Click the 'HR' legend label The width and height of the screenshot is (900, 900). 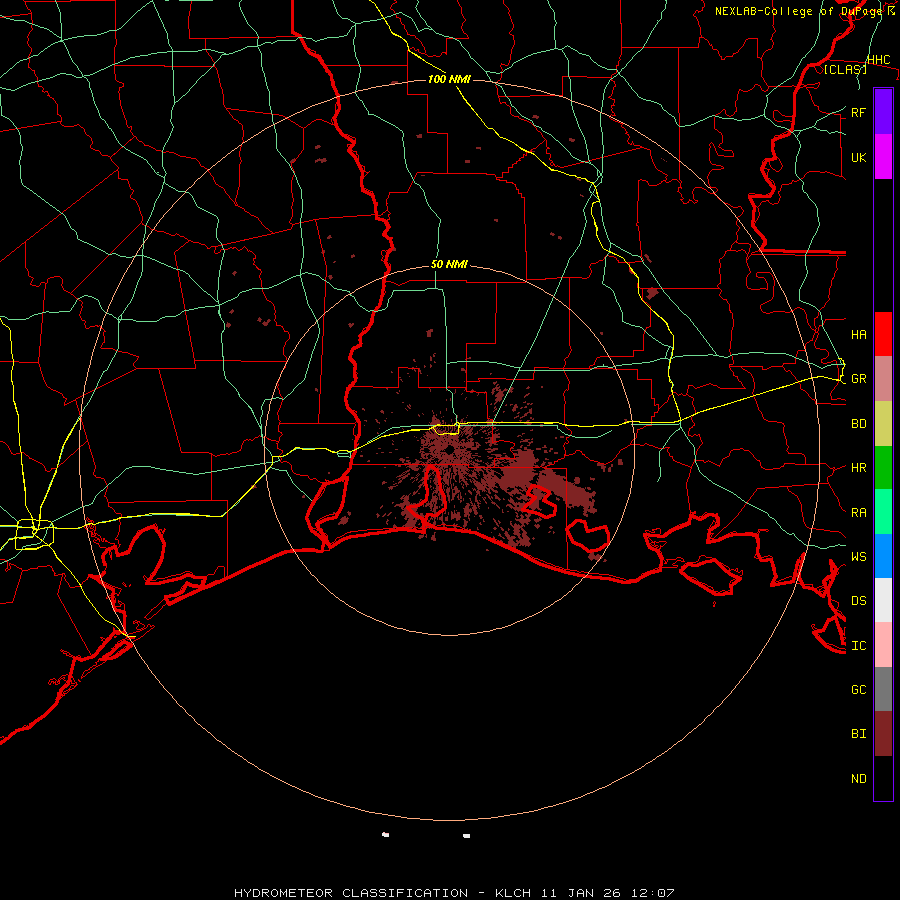[x=858, y=468]
